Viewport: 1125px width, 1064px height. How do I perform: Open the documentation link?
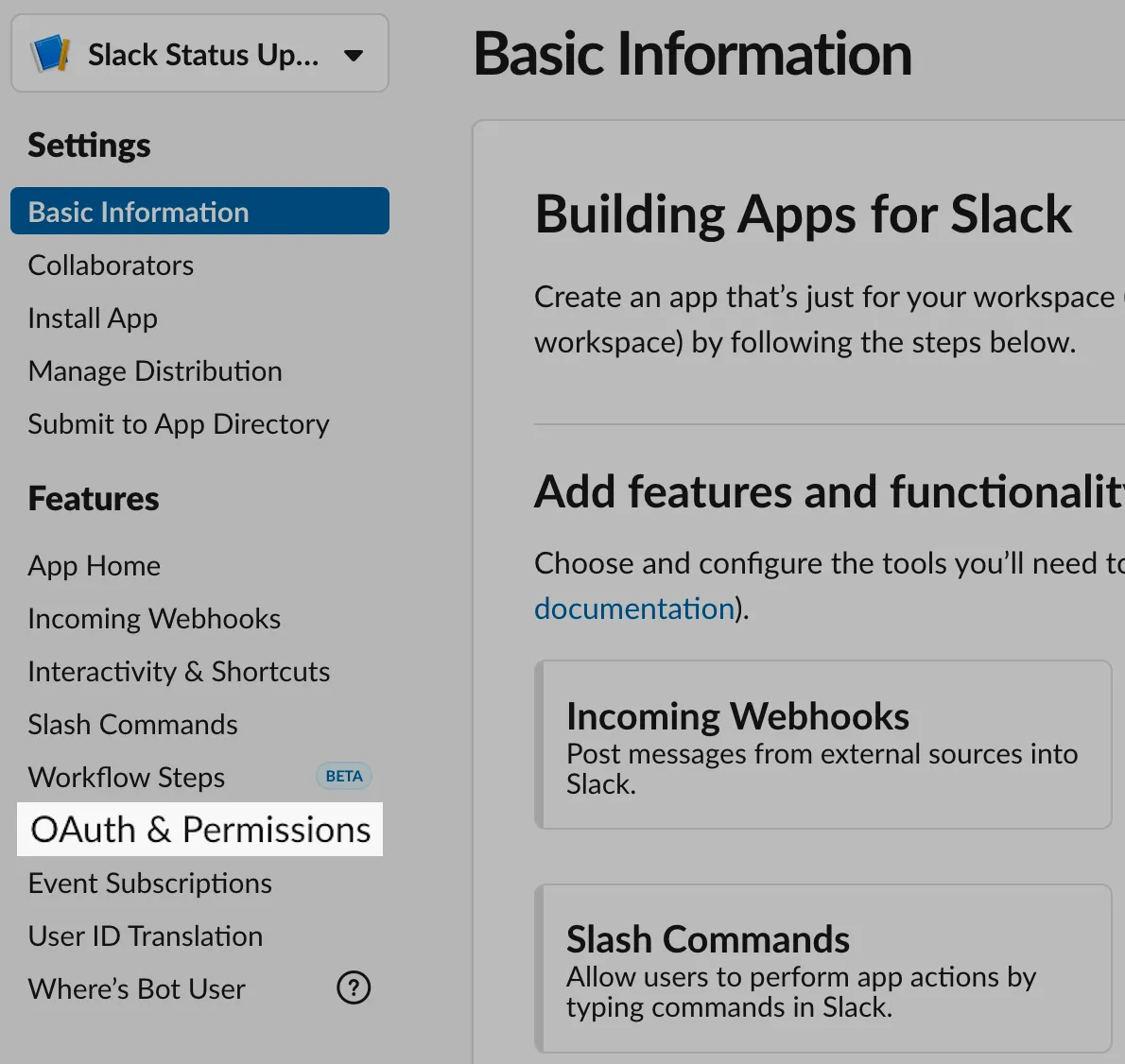click(x=633, y=608)
